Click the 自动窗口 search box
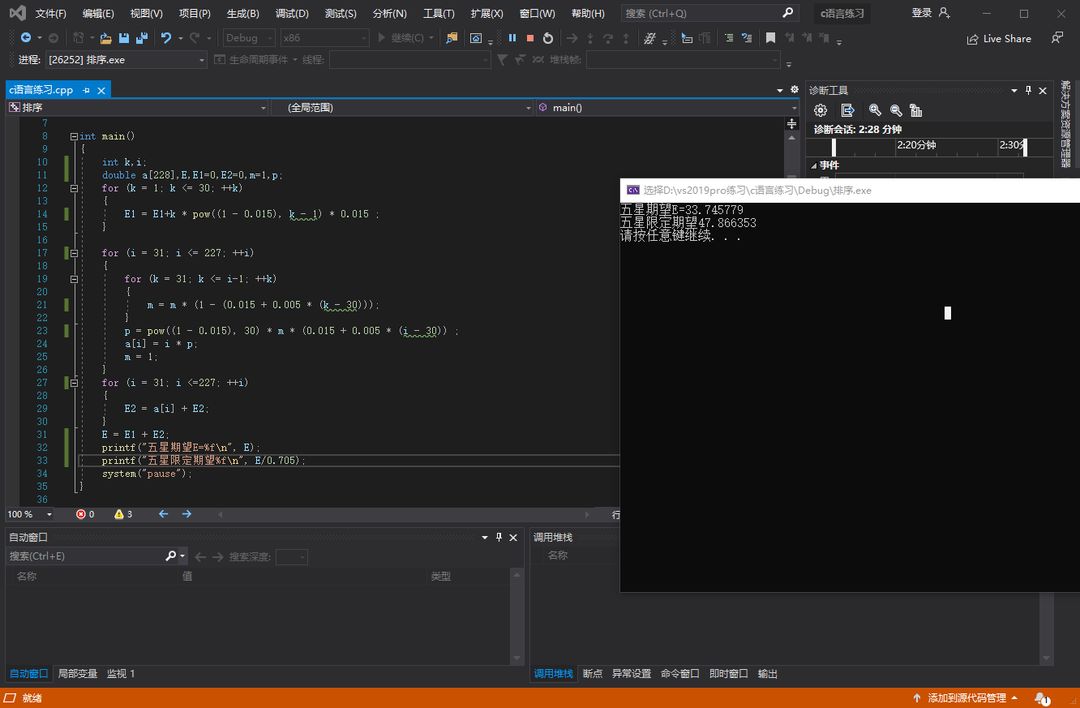Image resolution: width=1080 pixels, height=708 pixels. click(85, 556)
